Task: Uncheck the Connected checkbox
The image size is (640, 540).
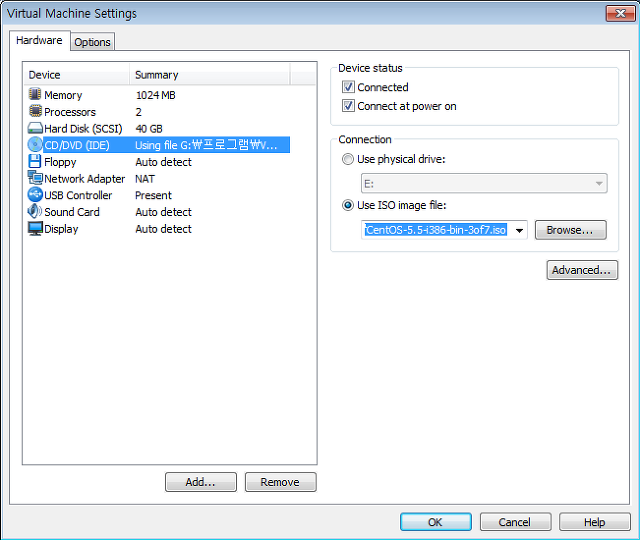Action: point(348,87)
